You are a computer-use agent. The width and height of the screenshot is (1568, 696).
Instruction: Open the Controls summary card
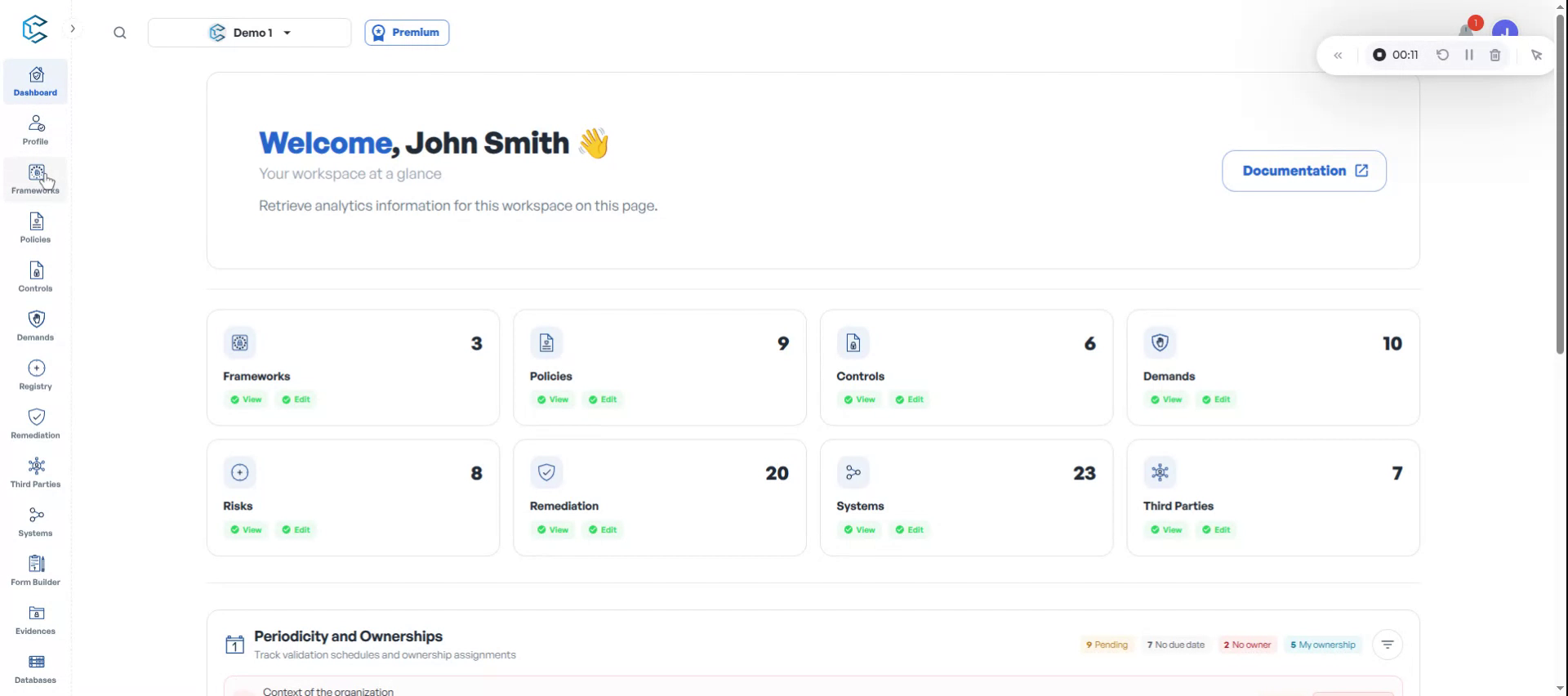tap(966, 368)
